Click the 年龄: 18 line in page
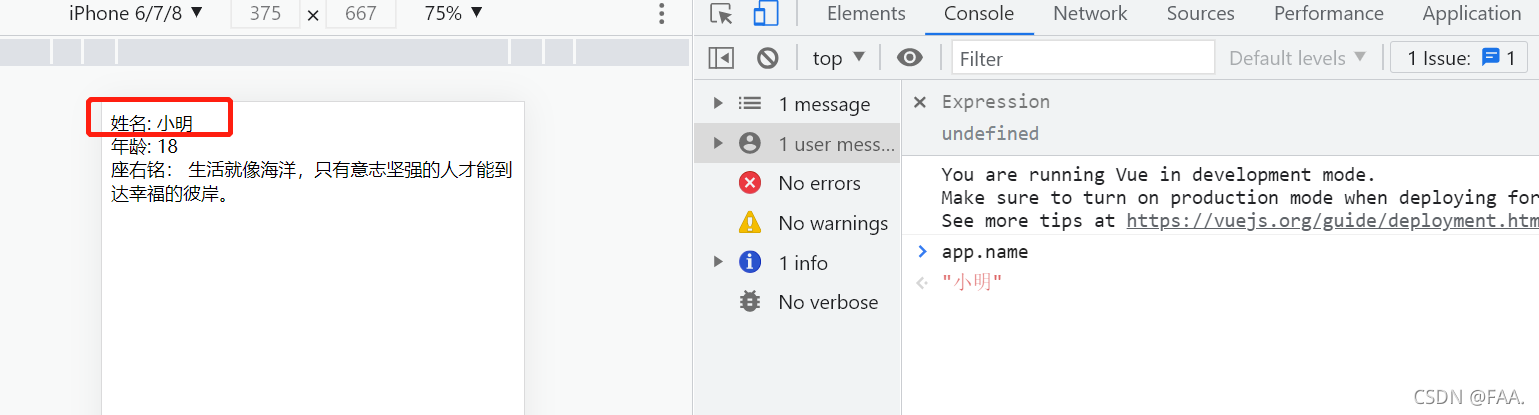Image resolution: width=1539 pixels, height=415 pixels. coord(144,146)
